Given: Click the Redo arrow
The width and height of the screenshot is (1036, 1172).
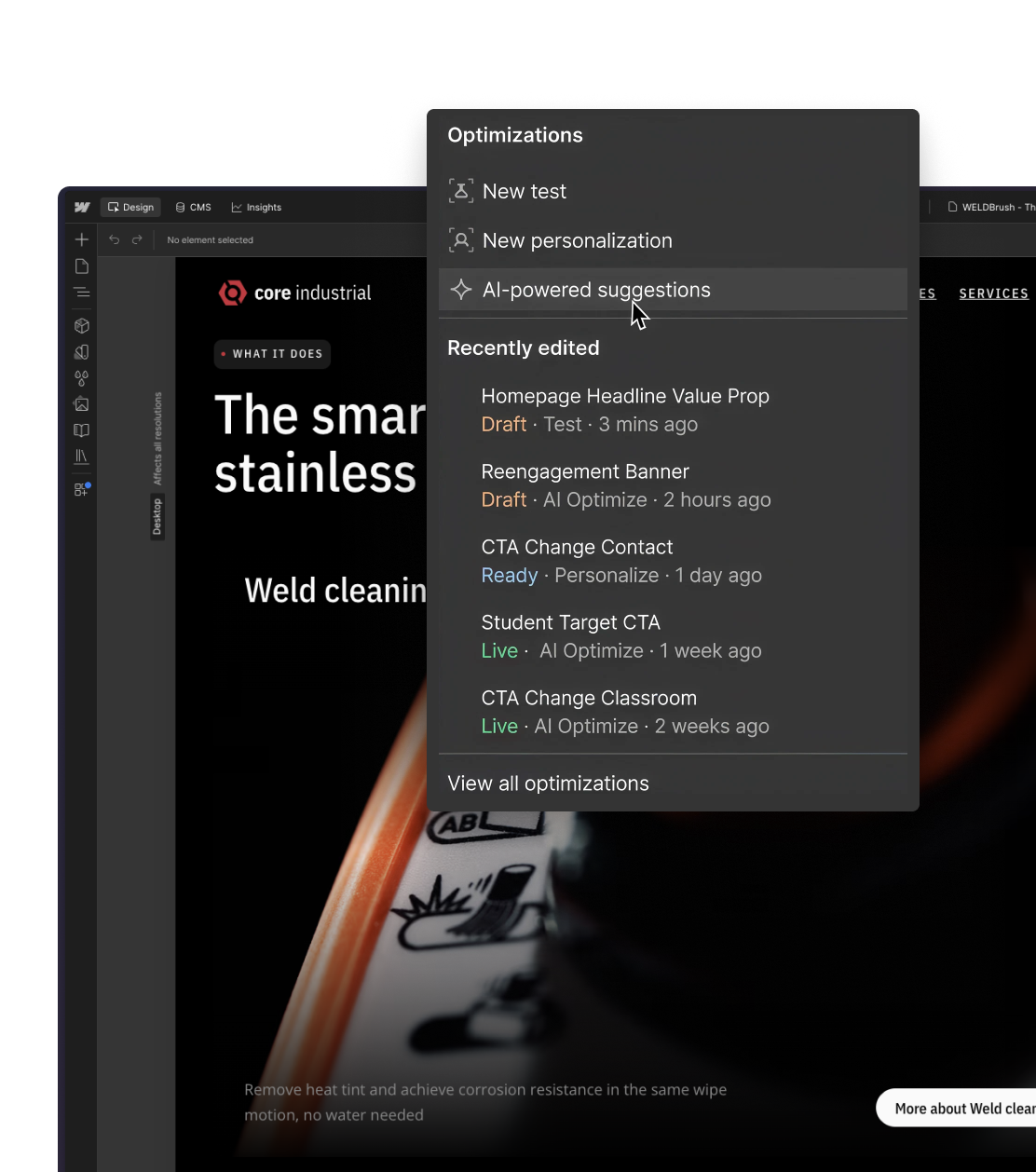Looking at the screenshot, I should (x=137, y=239).
